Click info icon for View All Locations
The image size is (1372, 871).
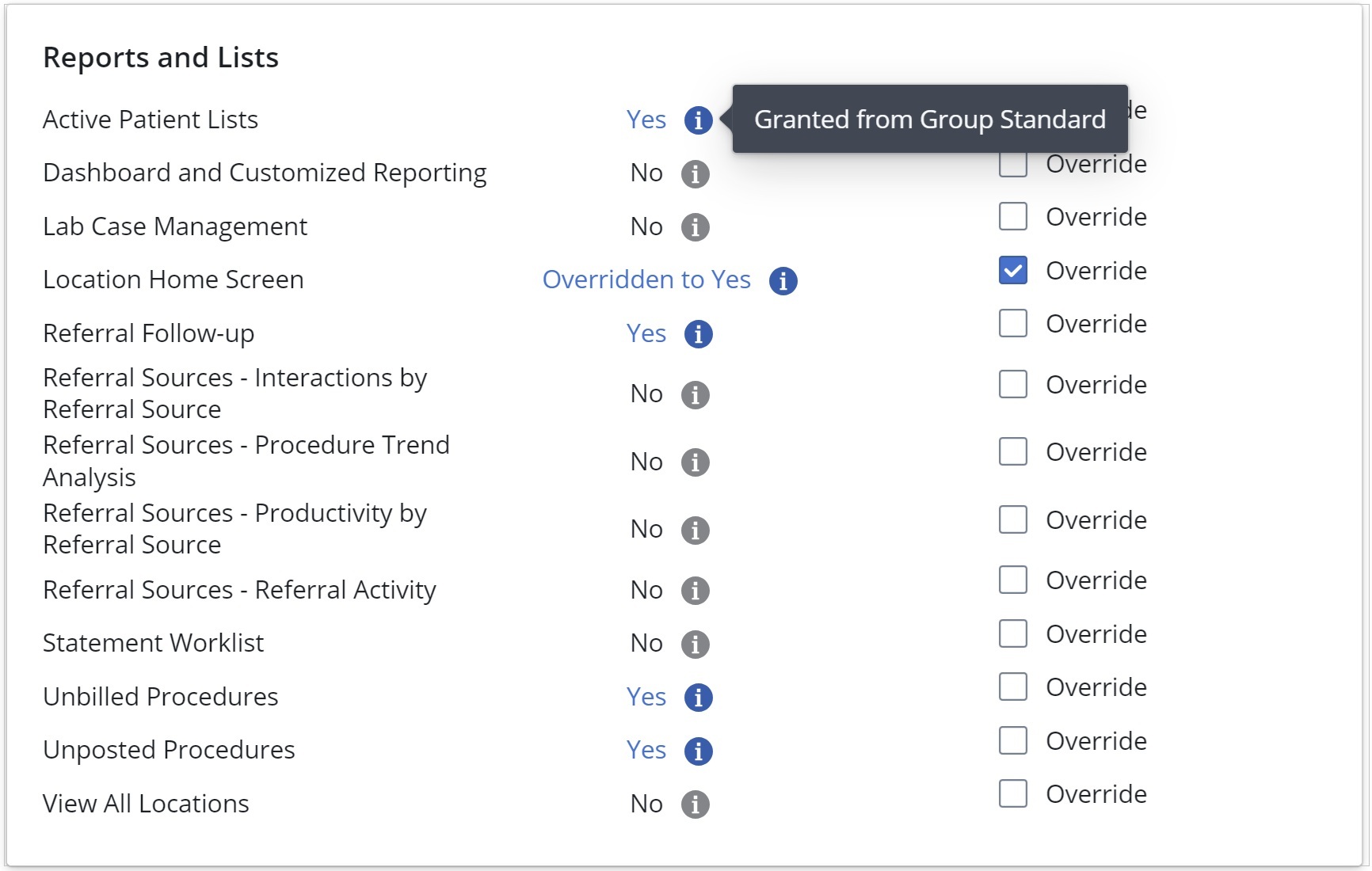click(x=696, y=804)
